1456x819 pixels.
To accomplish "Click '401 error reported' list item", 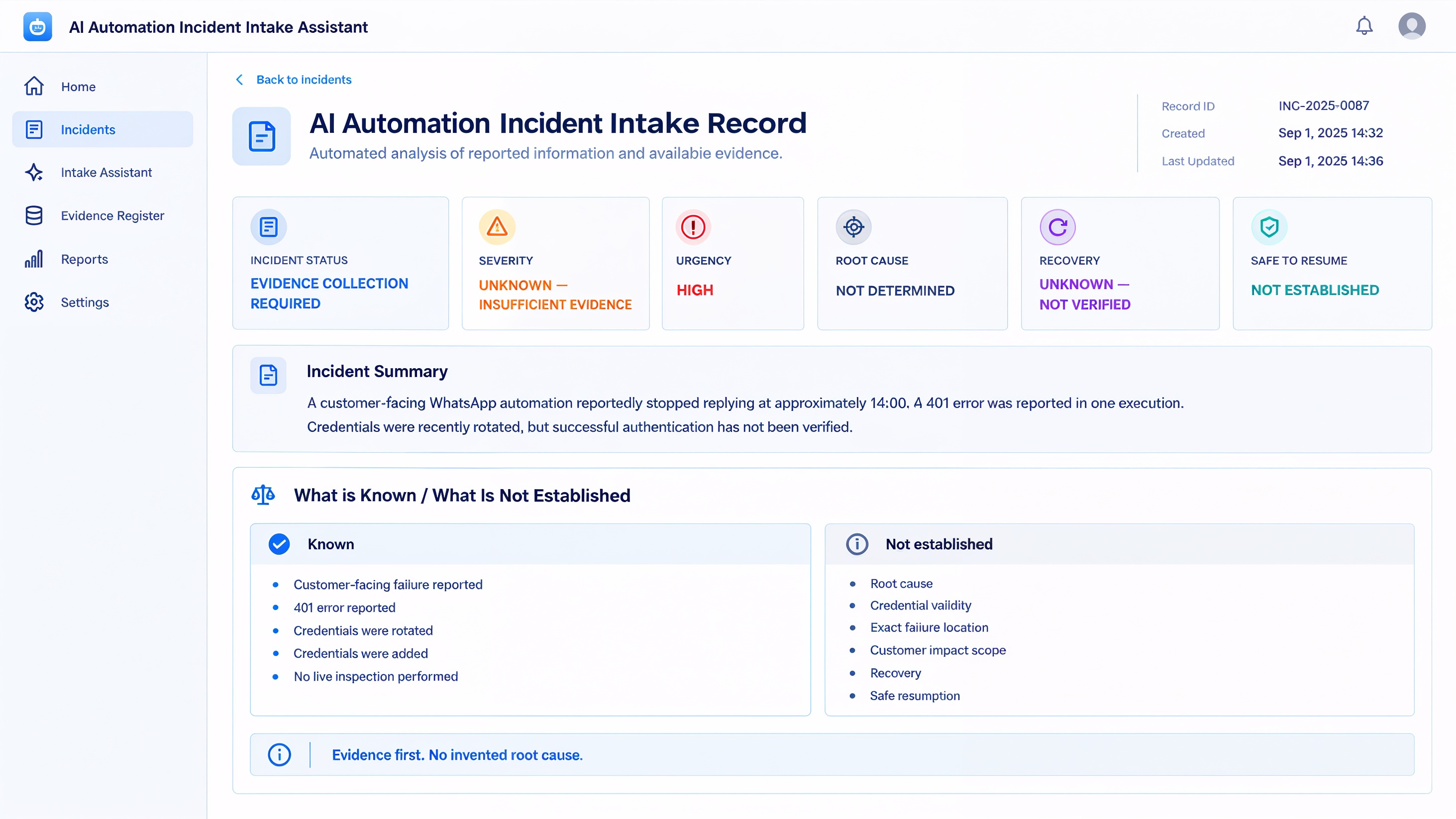I will coord(344,608).
